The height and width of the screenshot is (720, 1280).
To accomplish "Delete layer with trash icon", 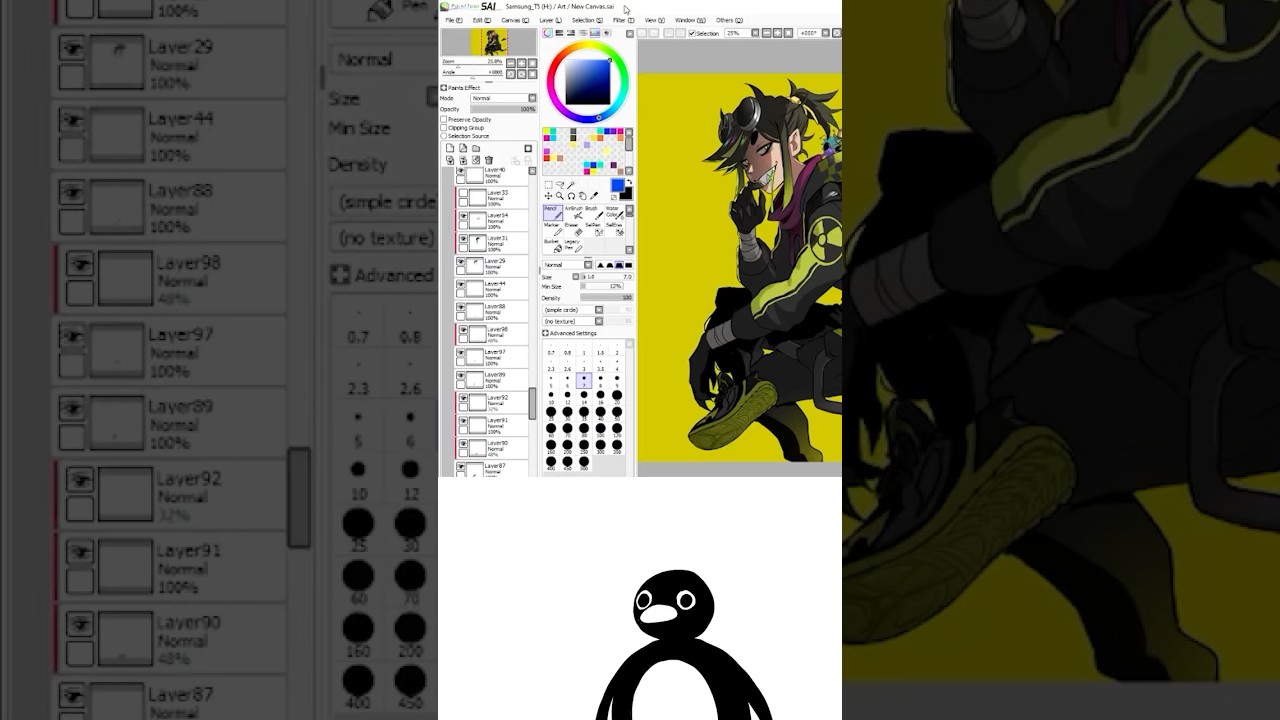I will pyautogui.click(x=489, y=160).
